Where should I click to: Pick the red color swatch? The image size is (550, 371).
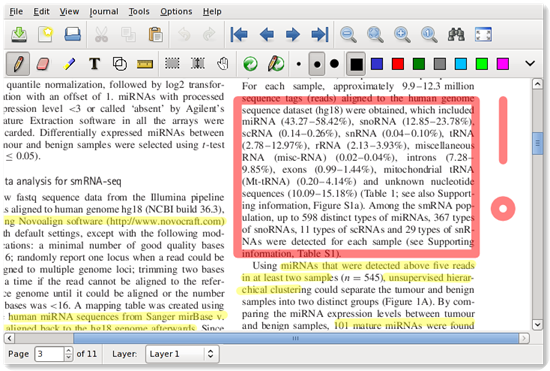398,64
